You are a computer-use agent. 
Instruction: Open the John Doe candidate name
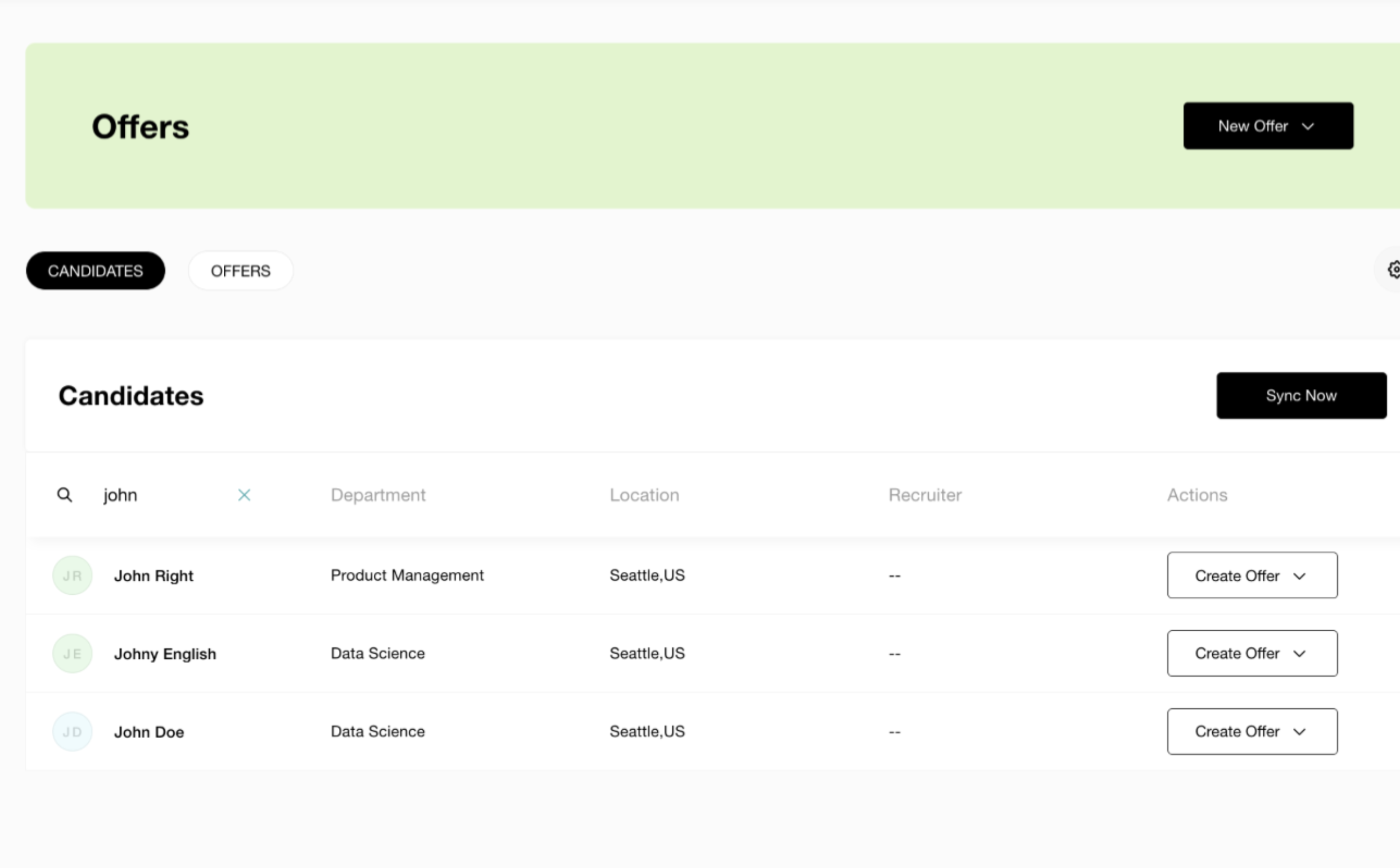[x=148, y=732]
